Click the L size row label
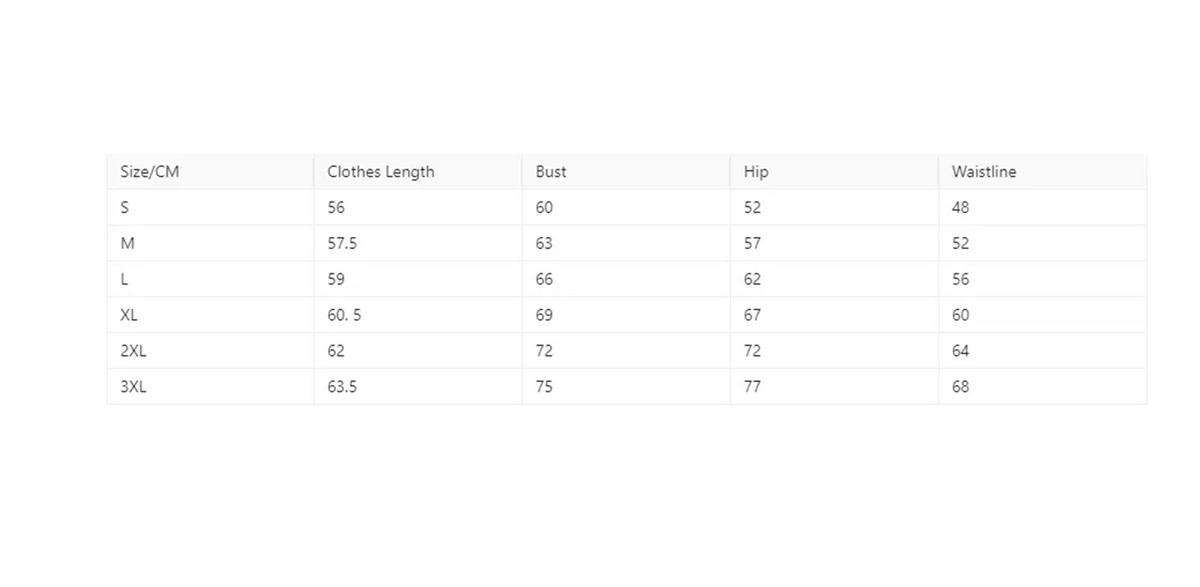Screen dimensions: 1200x587 pyautogui.click(x=123, y=280)
